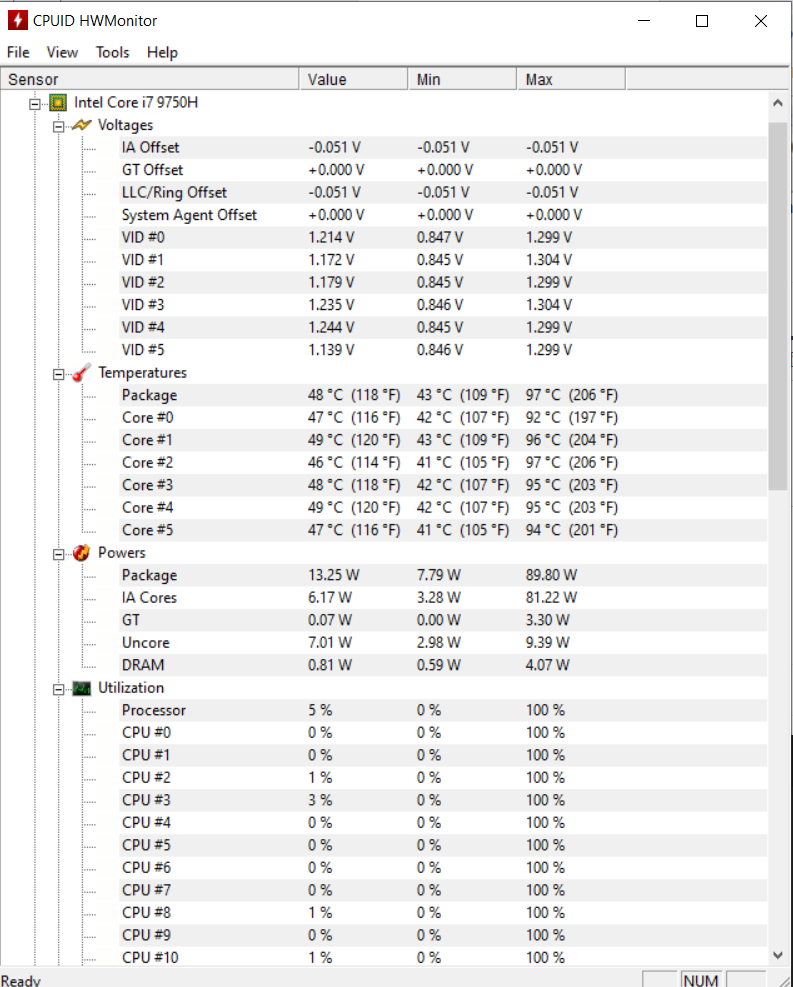
Task: Click the Value column header
Action: pyautogui.click(x=354, y=79)
